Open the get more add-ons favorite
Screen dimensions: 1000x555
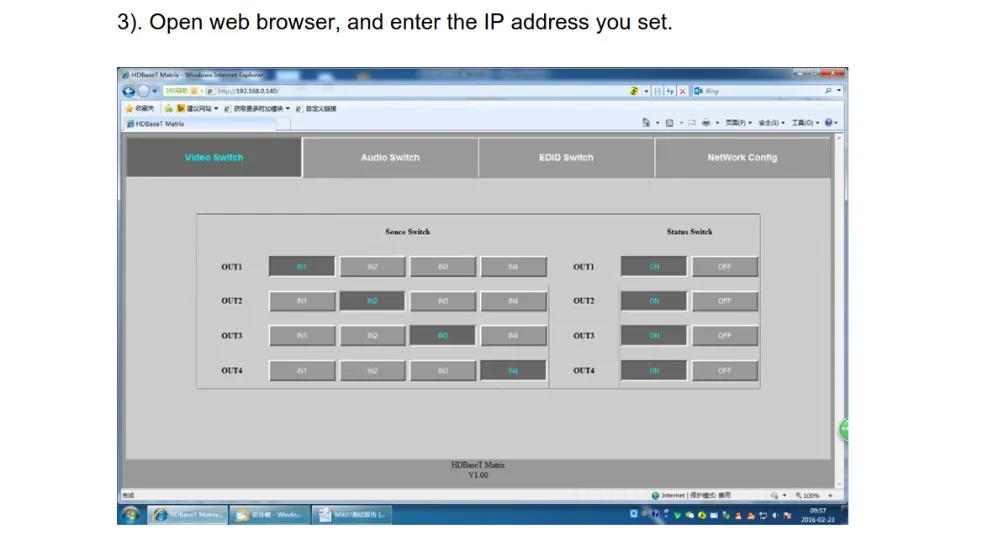point(257,108)
